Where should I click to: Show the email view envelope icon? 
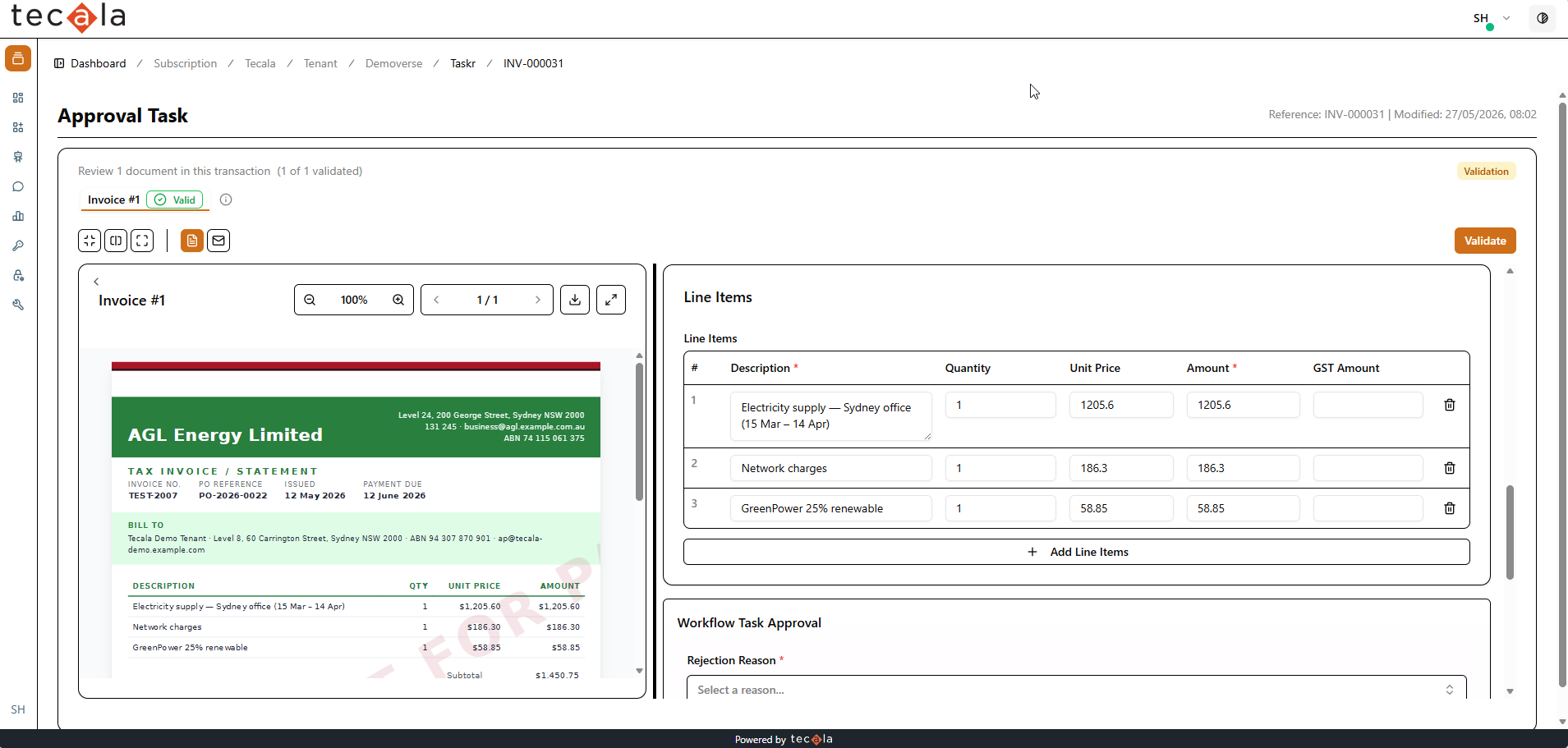tap(218, 241)
